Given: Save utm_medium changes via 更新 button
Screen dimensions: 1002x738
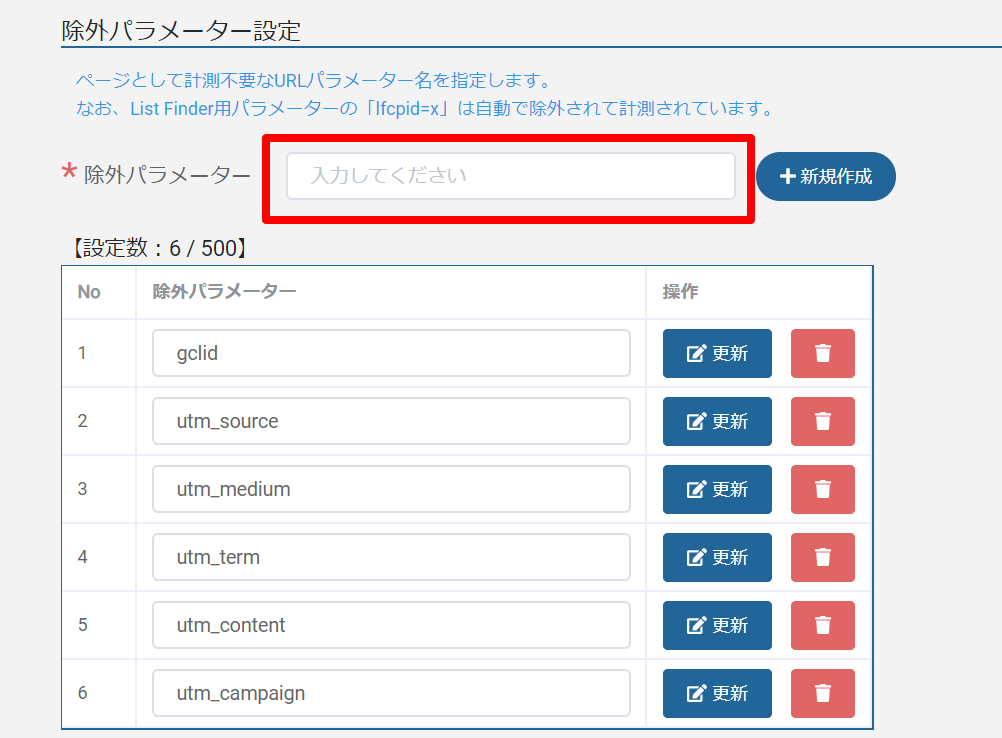Looking at the screenshot, I should [717, 489].
